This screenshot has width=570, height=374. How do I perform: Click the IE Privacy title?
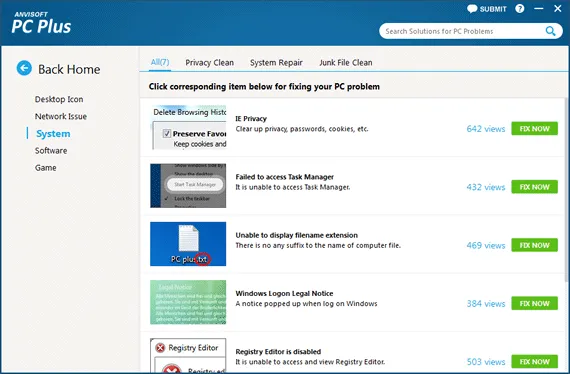251,118
